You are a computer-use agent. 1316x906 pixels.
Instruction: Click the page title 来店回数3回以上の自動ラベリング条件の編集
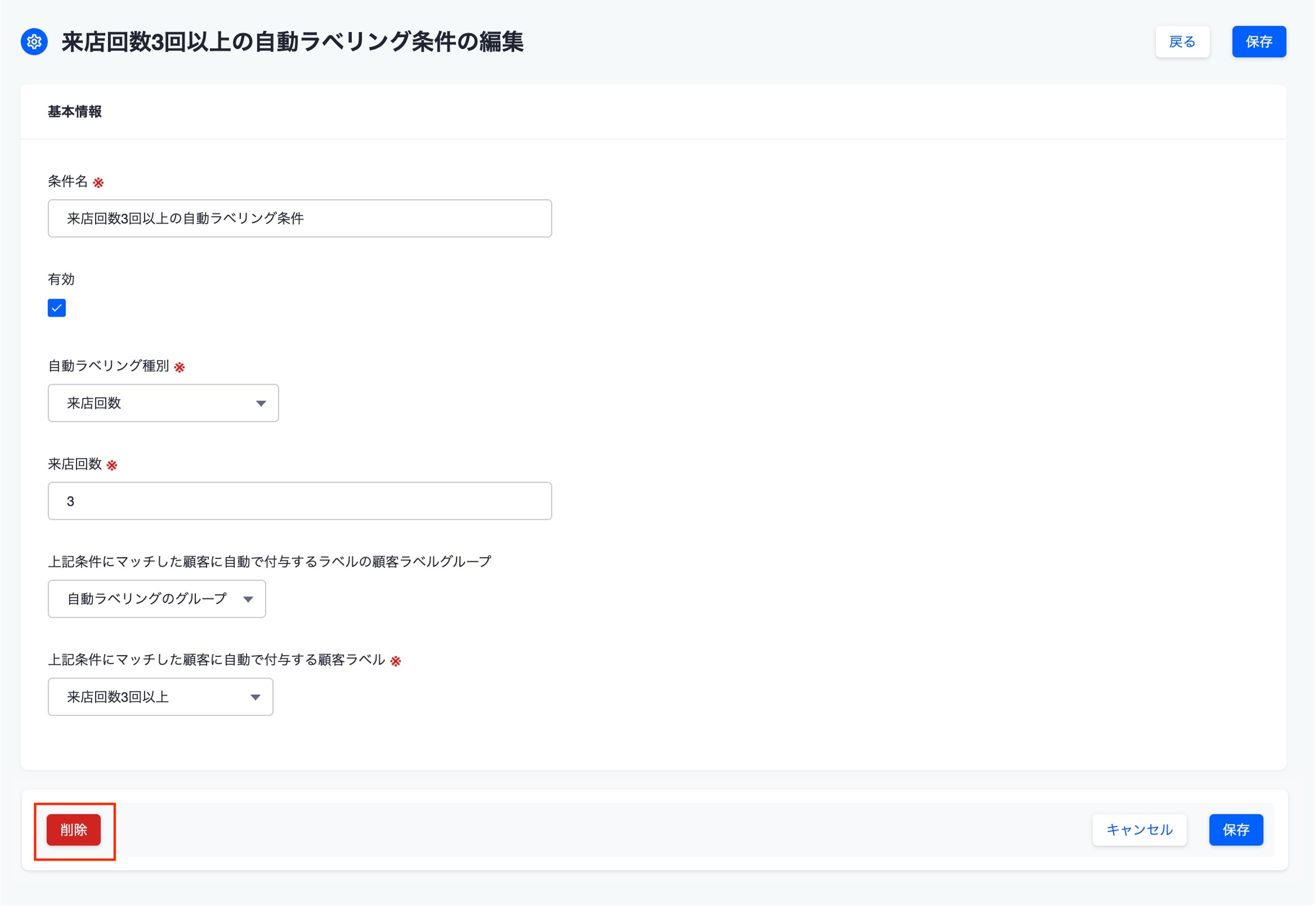(293, 41)
